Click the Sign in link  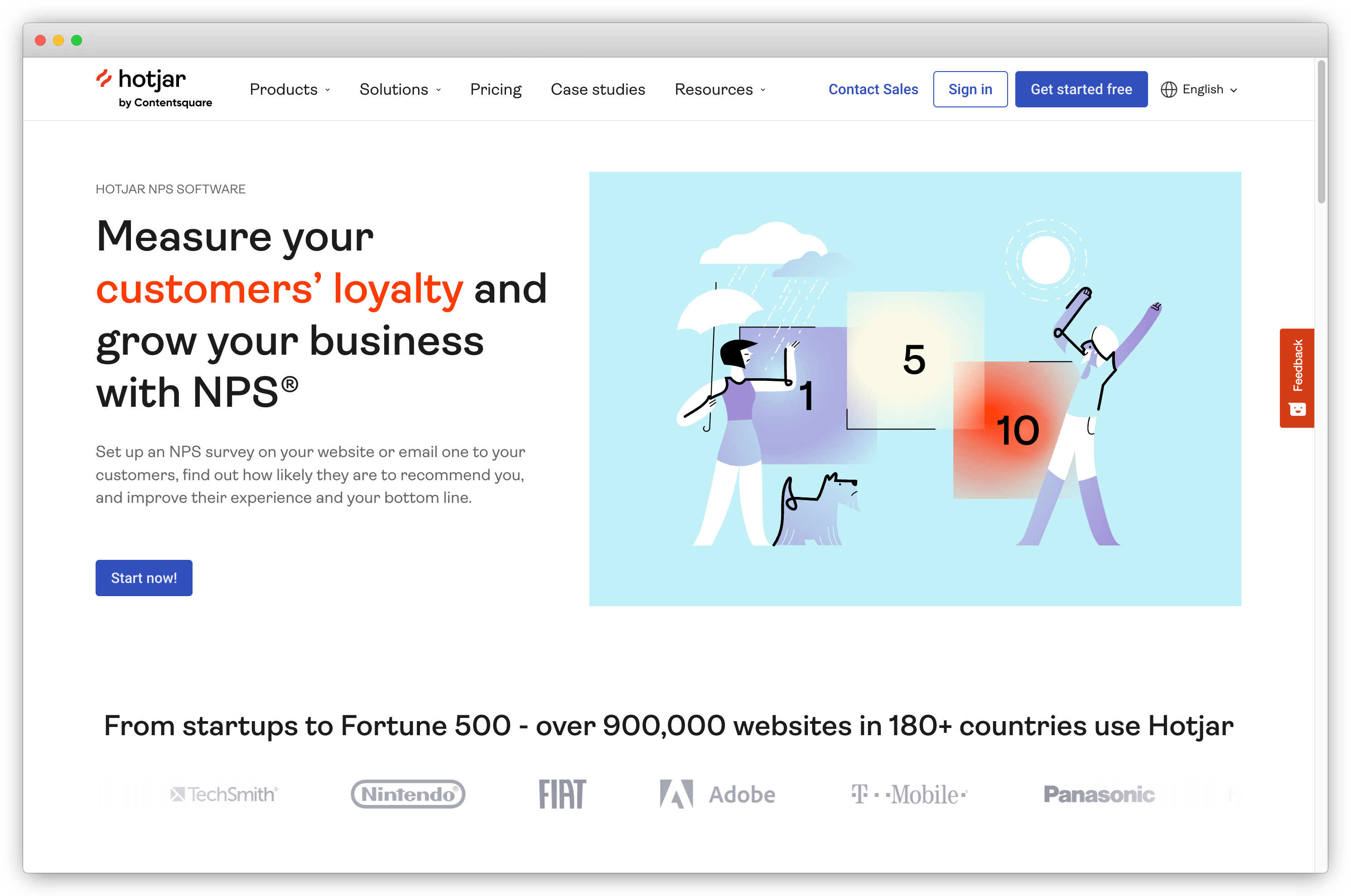[970, 88]
